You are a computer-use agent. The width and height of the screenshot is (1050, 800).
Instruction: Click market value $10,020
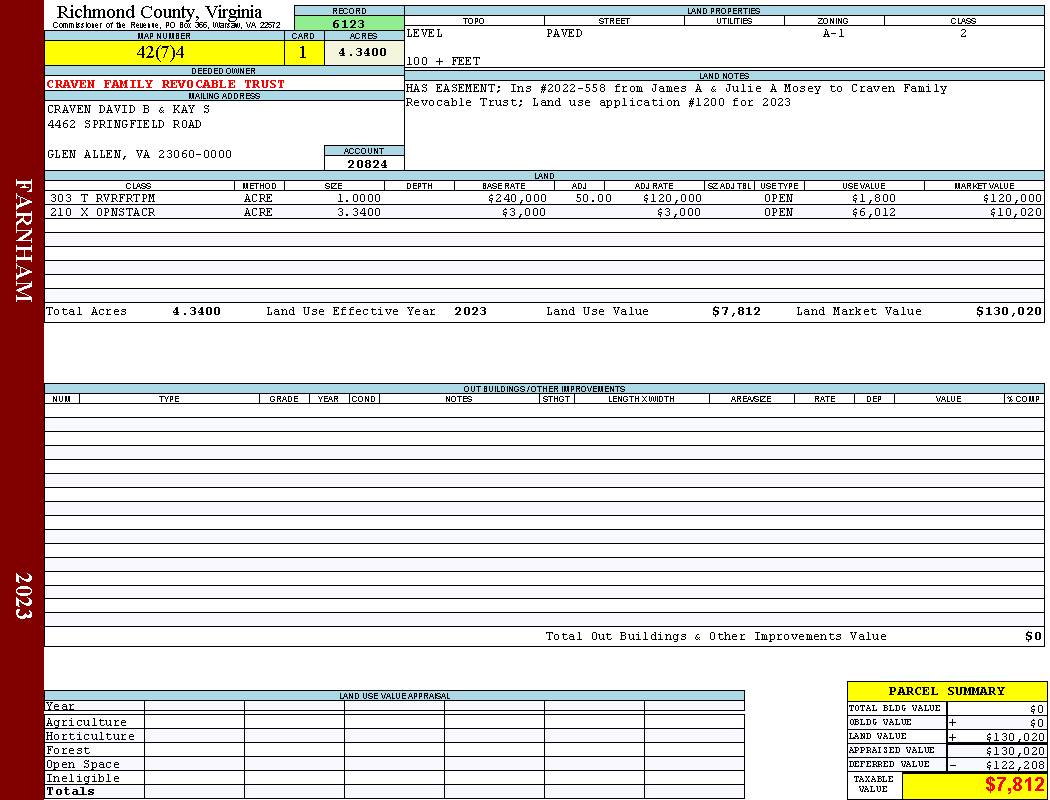pyautogui.click(x=1016, y=212)
